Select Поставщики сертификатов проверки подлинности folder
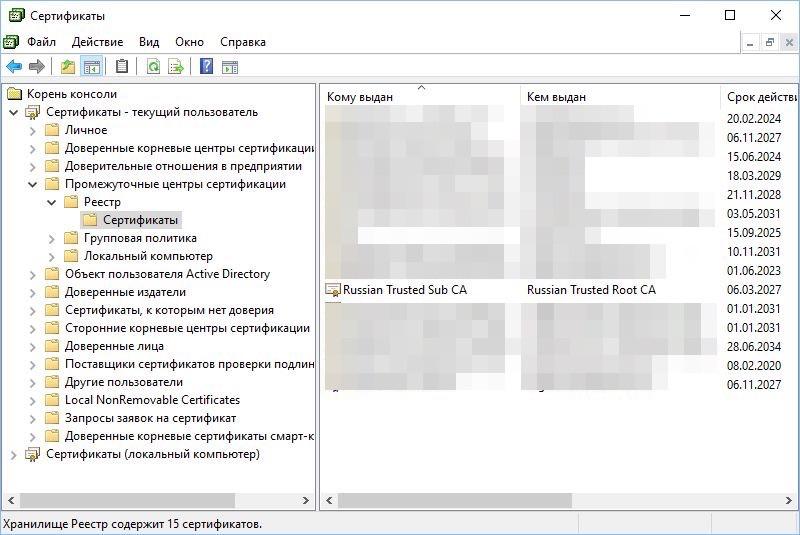The width and height of the screenshot is (800, 535). tap(189, 364)
